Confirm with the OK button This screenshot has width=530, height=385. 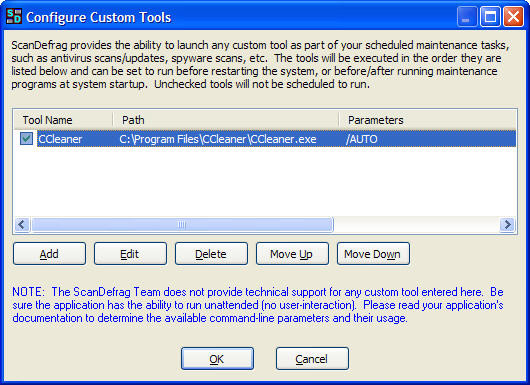[217, 359]
